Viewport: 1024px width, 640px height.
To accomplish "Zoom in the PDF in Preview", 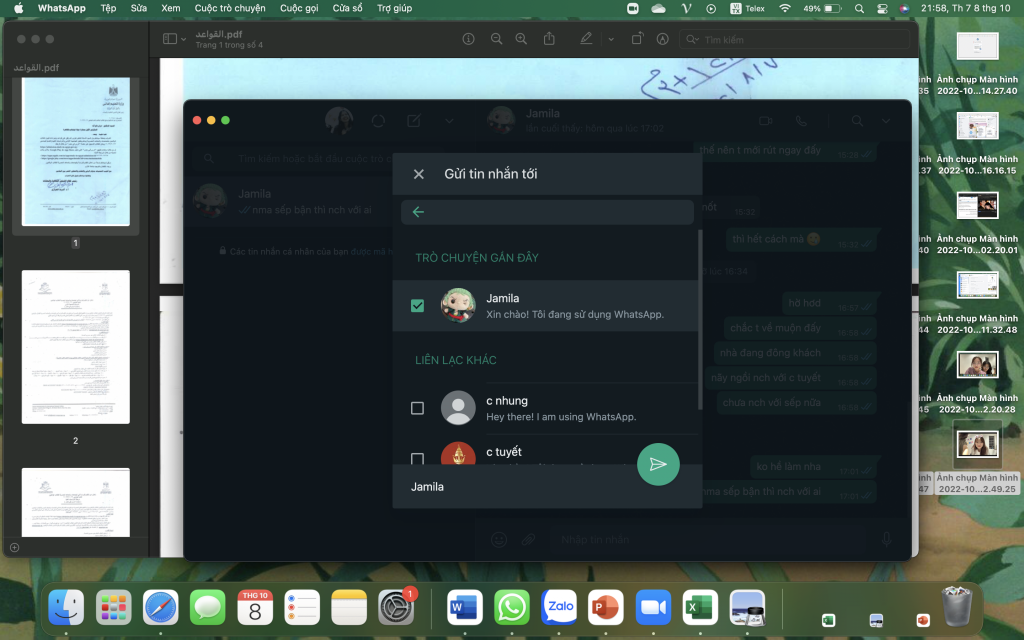I will [521, 39].
